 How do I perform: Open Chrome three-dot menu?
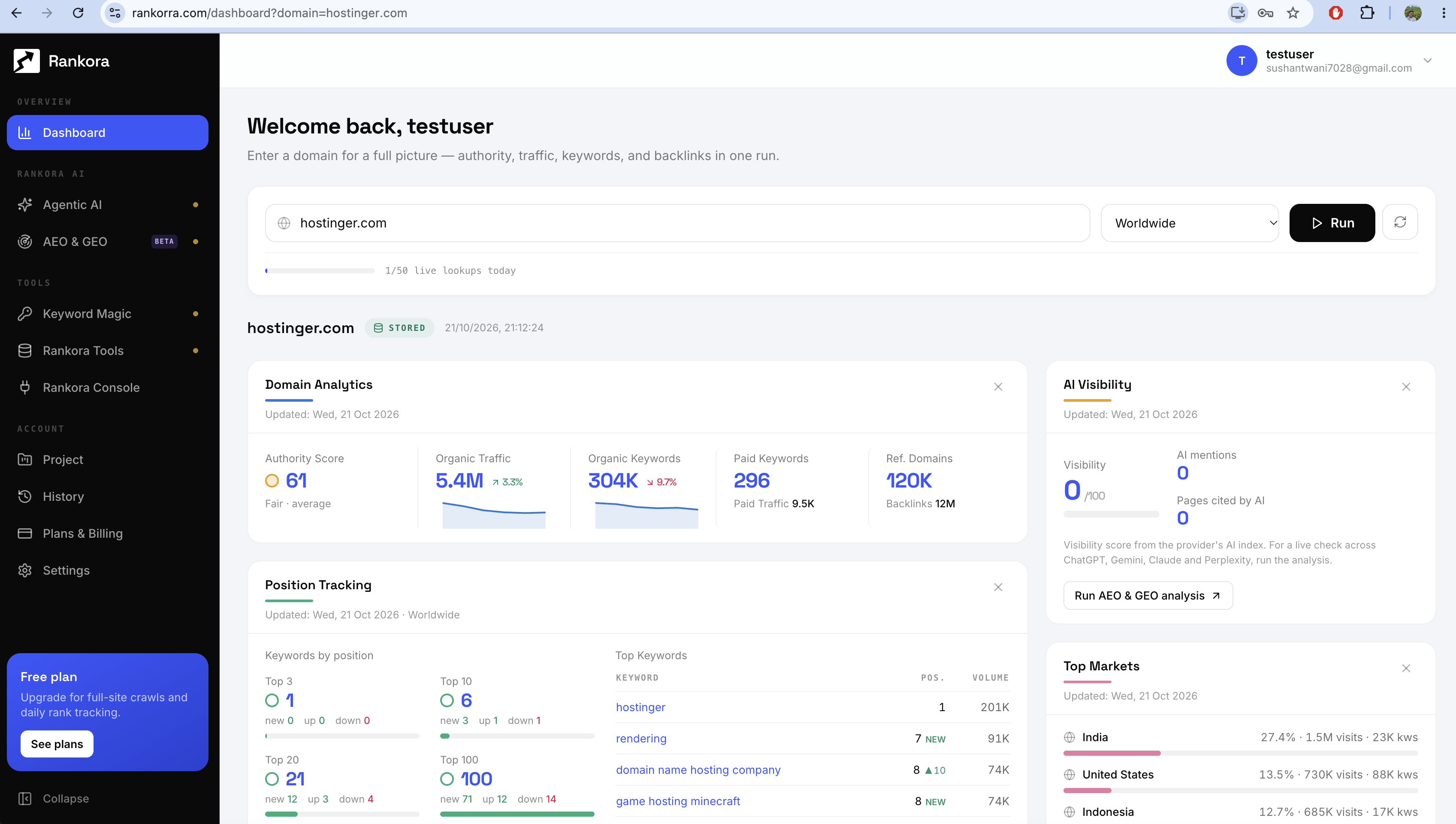click(1443, 12)
